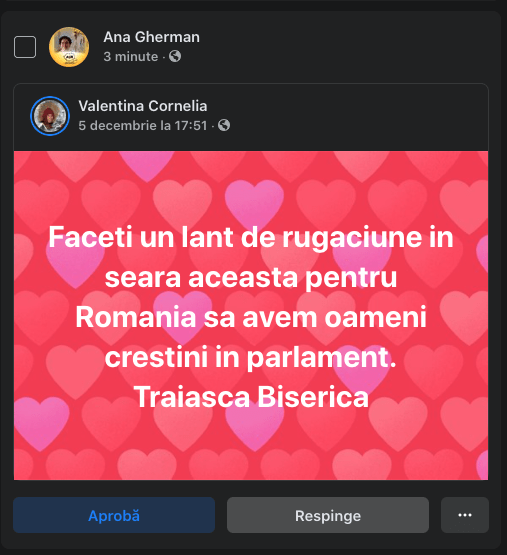
Task: Click the '3 minute' post timestamp
Action: click(131, 56)
